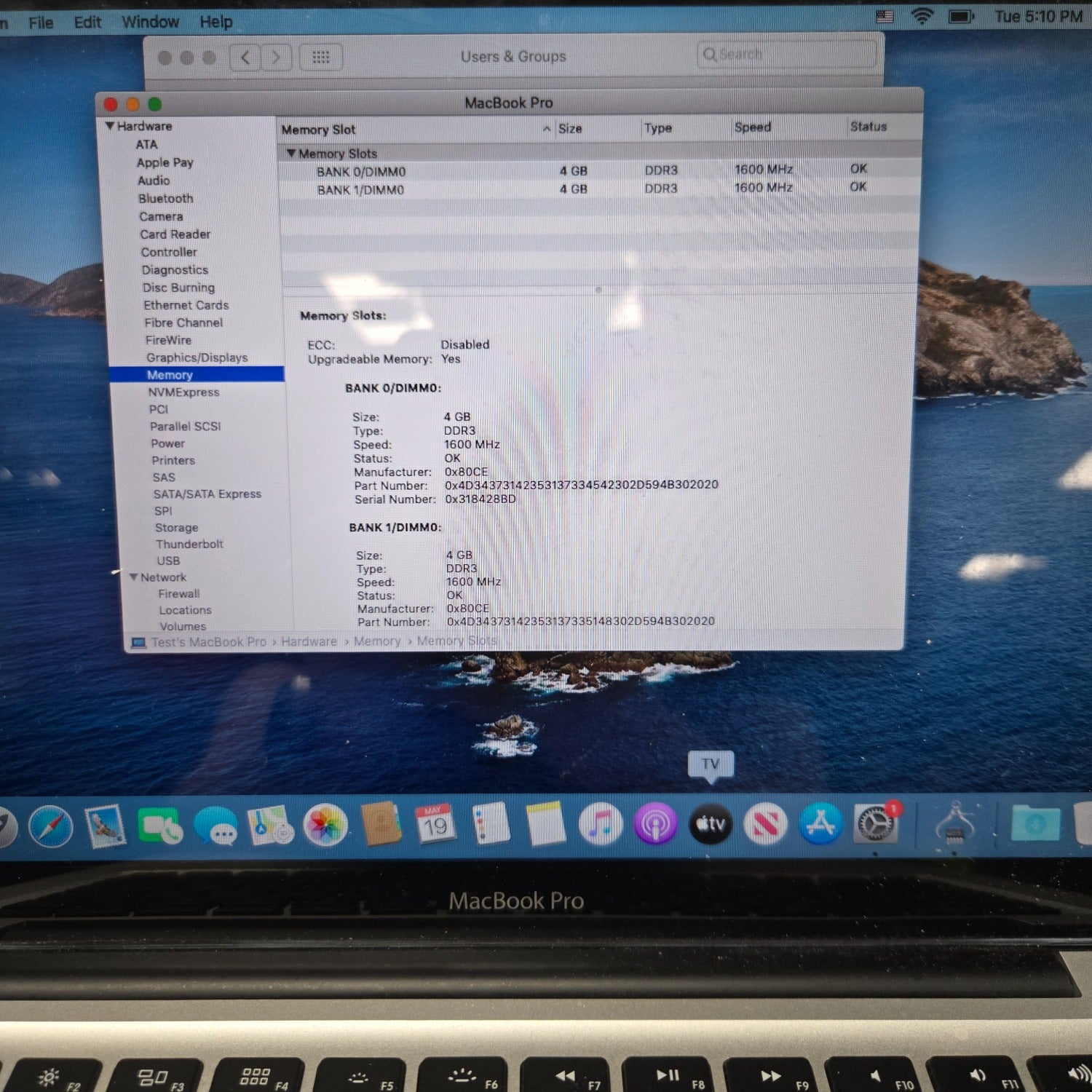The height and width of the screenshot is (1092, 1092).
Task: Open the Notes app in the Dock
Action: 546,823
